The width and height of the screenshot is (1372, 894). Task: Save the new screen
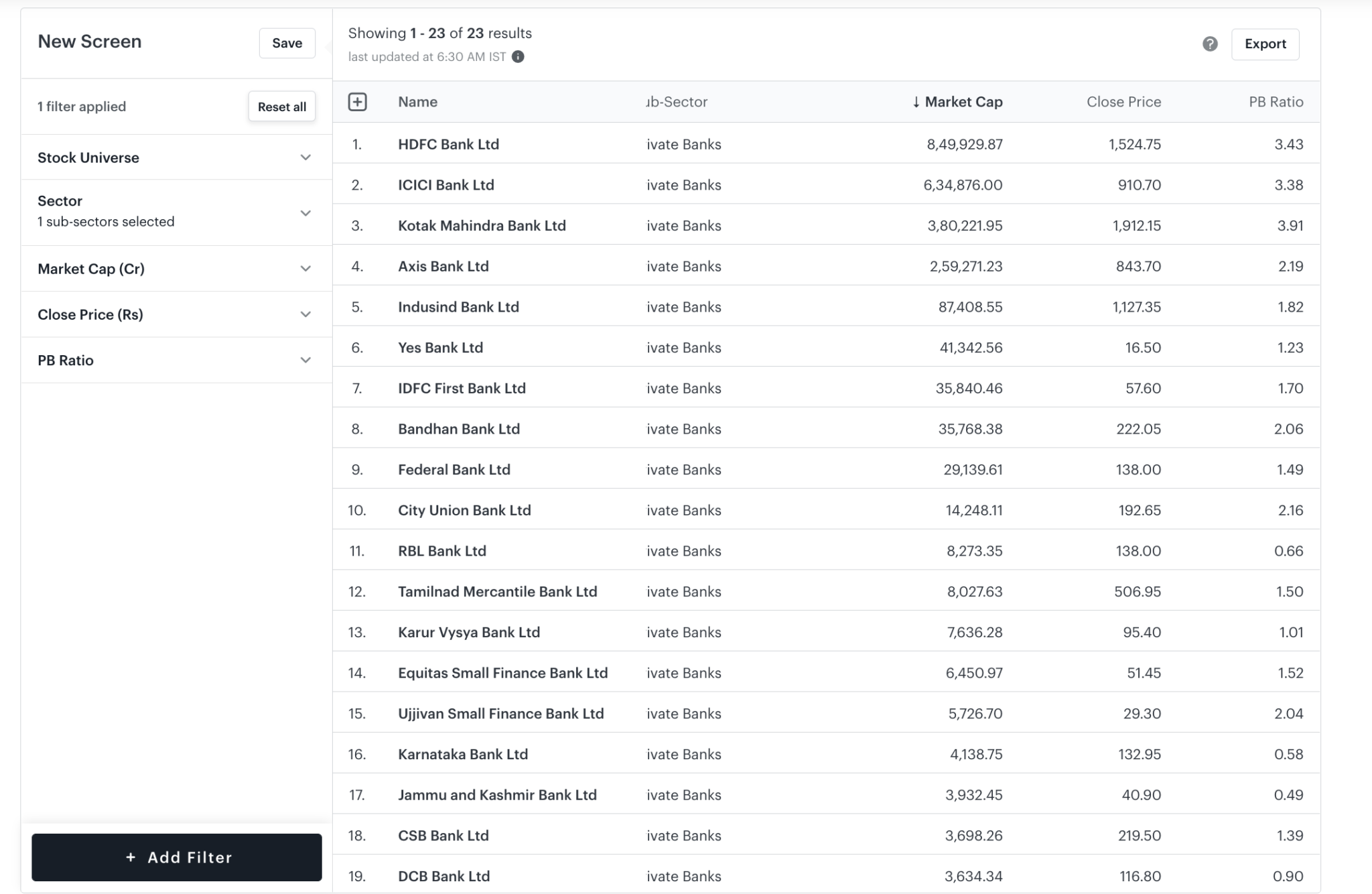pyautogui.click(x=287, y=43)
